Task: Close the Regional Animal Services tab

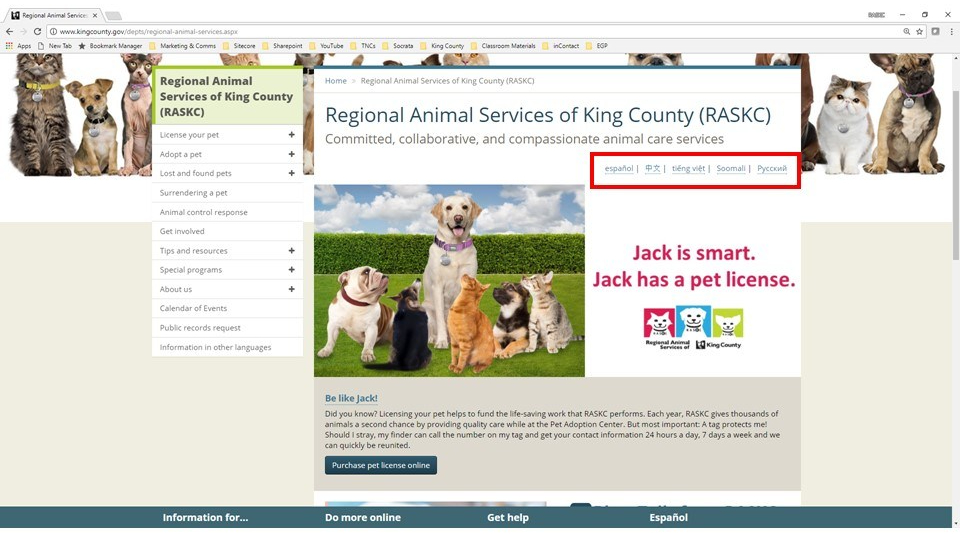Action: (x=95, y=15)
